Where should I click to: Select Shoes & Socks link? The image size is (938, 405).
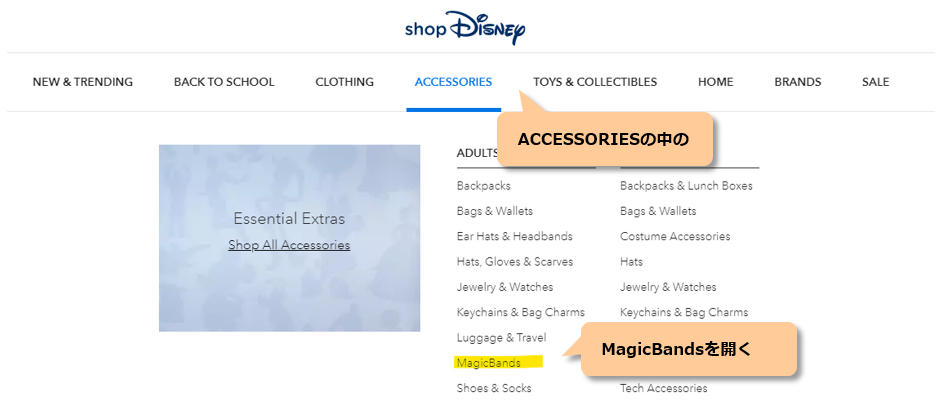(494, 388)
